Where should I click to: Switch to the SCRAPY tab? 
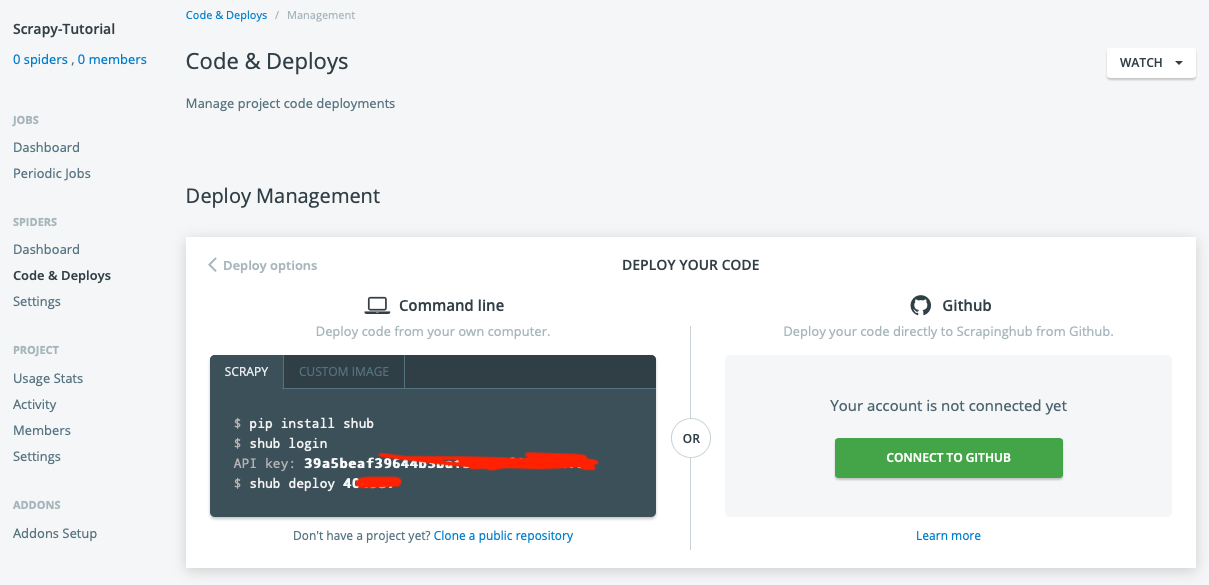[x=246, y=372]
